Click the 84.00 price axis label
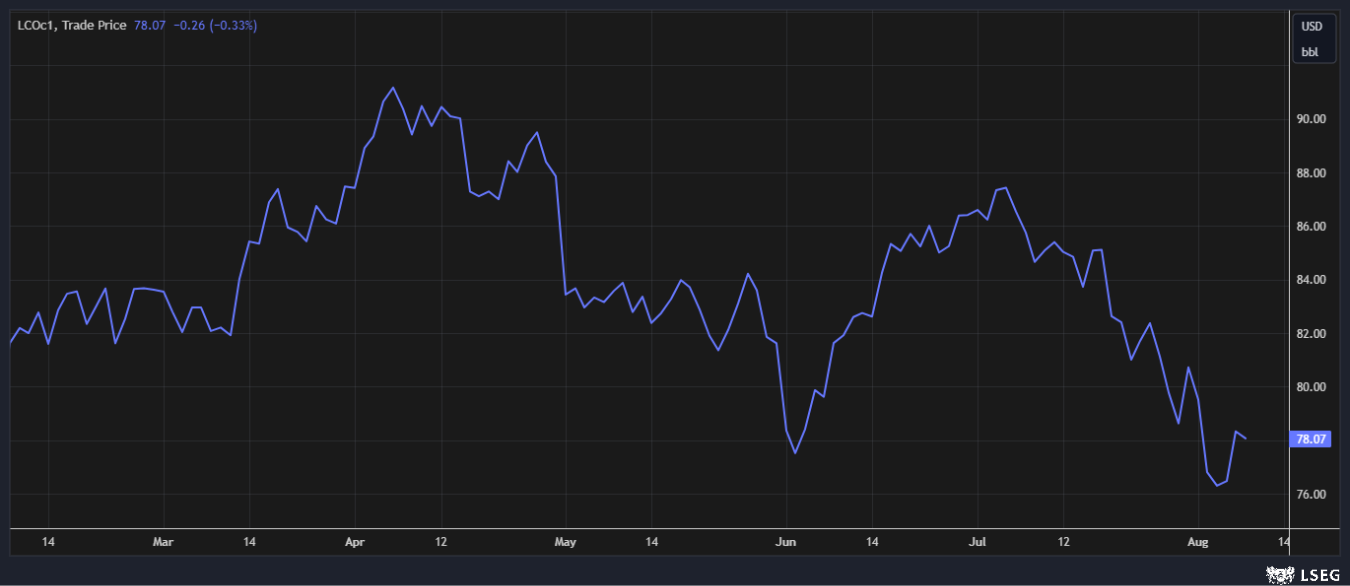 pyautogui.click(x=1311, y=280)
